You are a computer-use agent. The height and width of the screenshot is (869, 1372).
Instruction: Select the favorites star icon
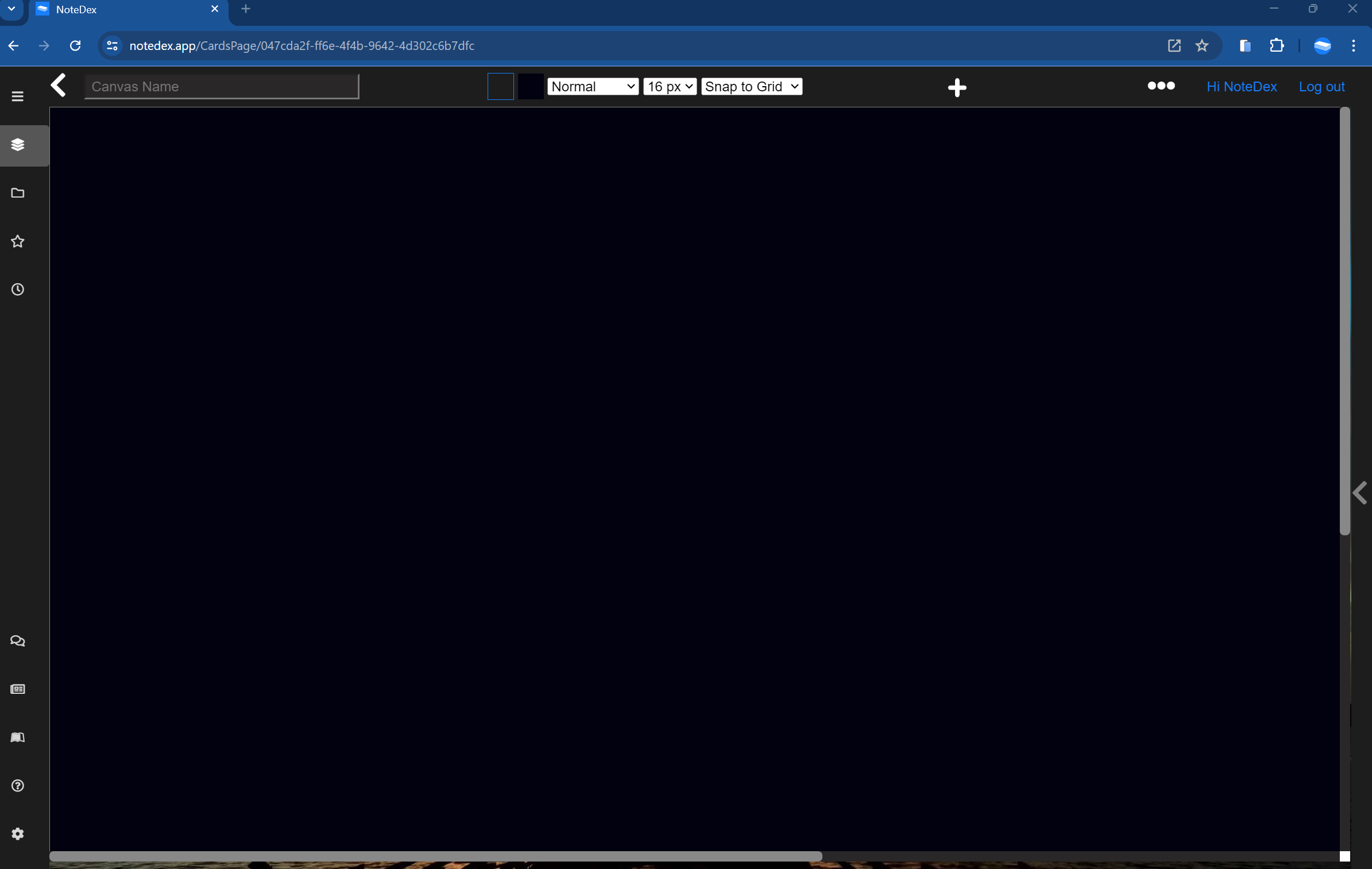[x=18, y=241]
